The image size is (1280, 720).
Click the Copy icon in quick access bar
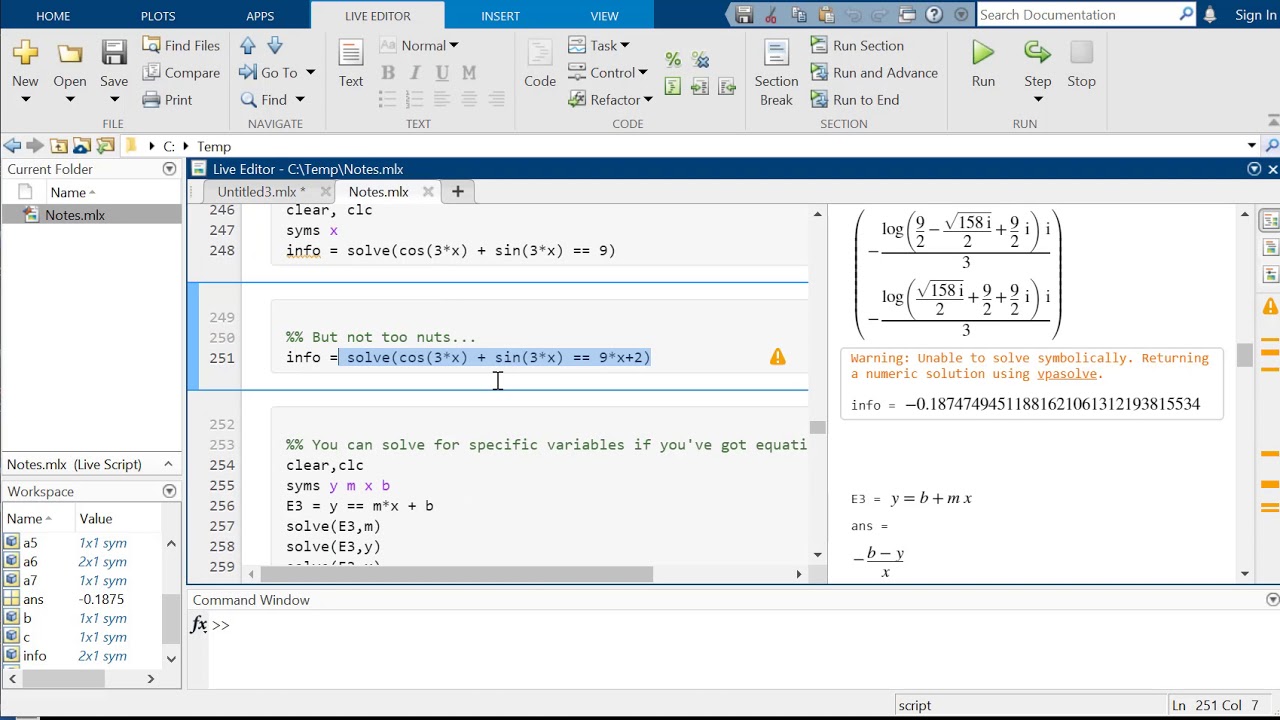point(798,15)
